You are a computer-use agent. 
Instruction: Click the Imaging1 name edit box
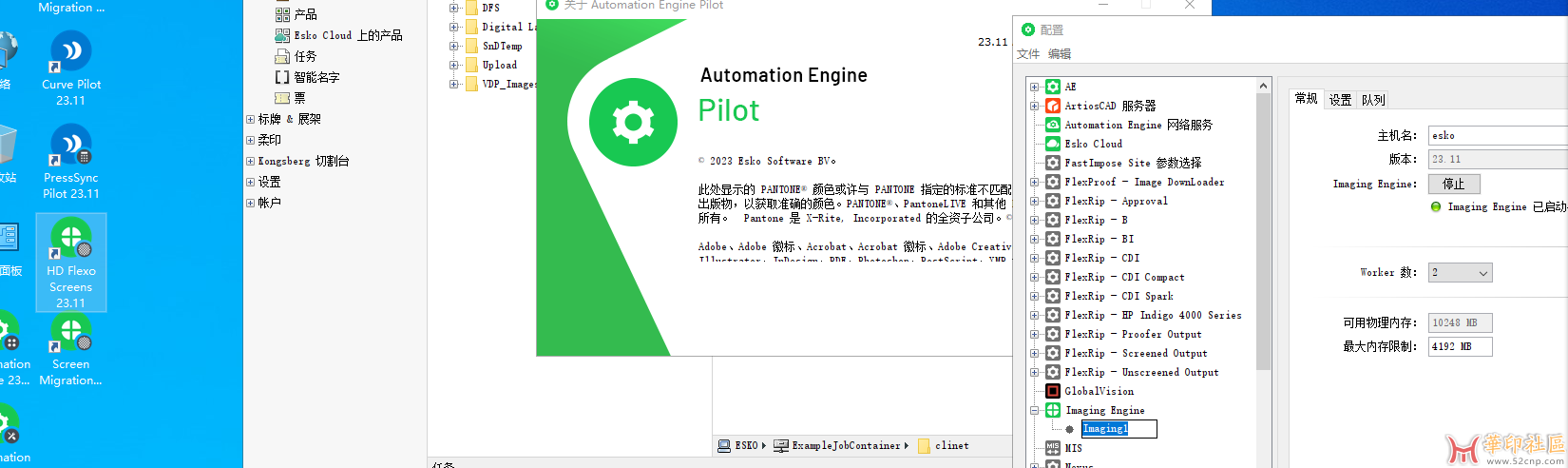[x=1119, y=429]
